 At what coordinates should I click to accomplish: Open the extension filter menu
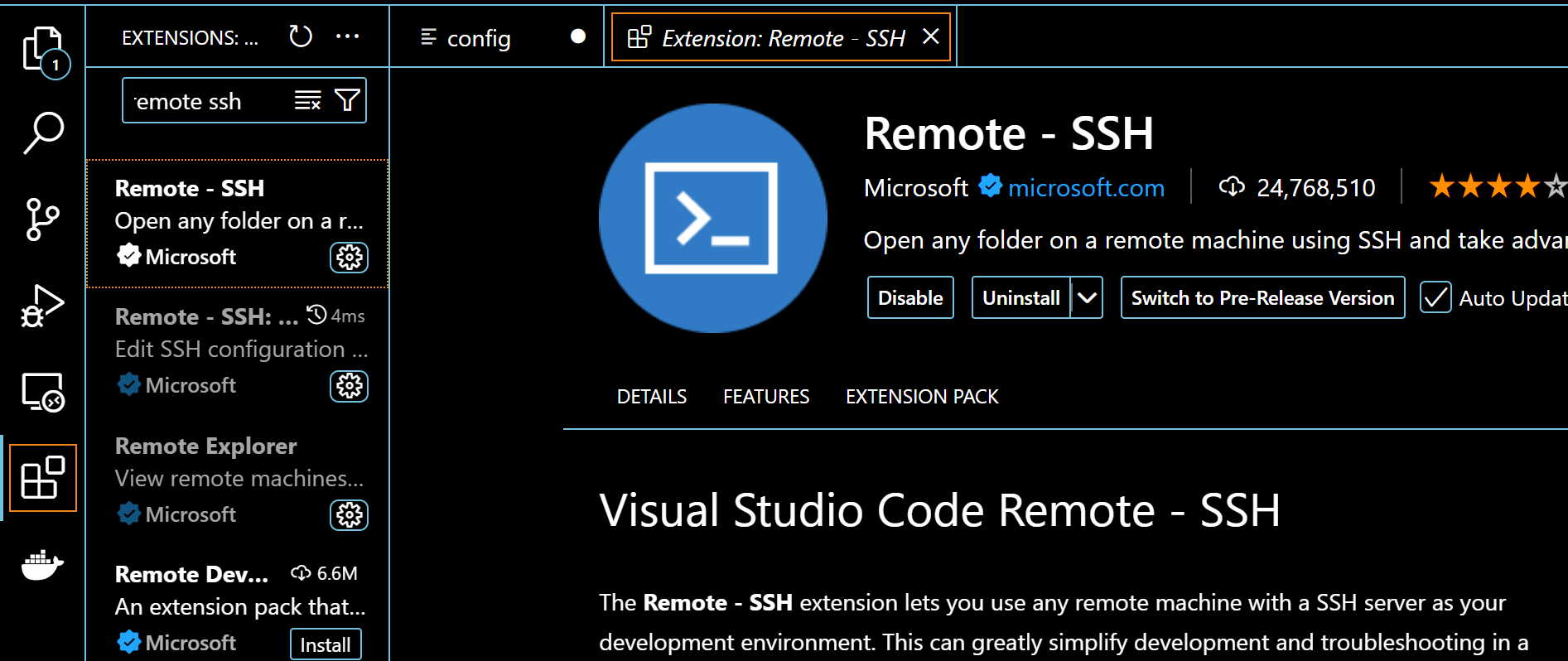348,101
